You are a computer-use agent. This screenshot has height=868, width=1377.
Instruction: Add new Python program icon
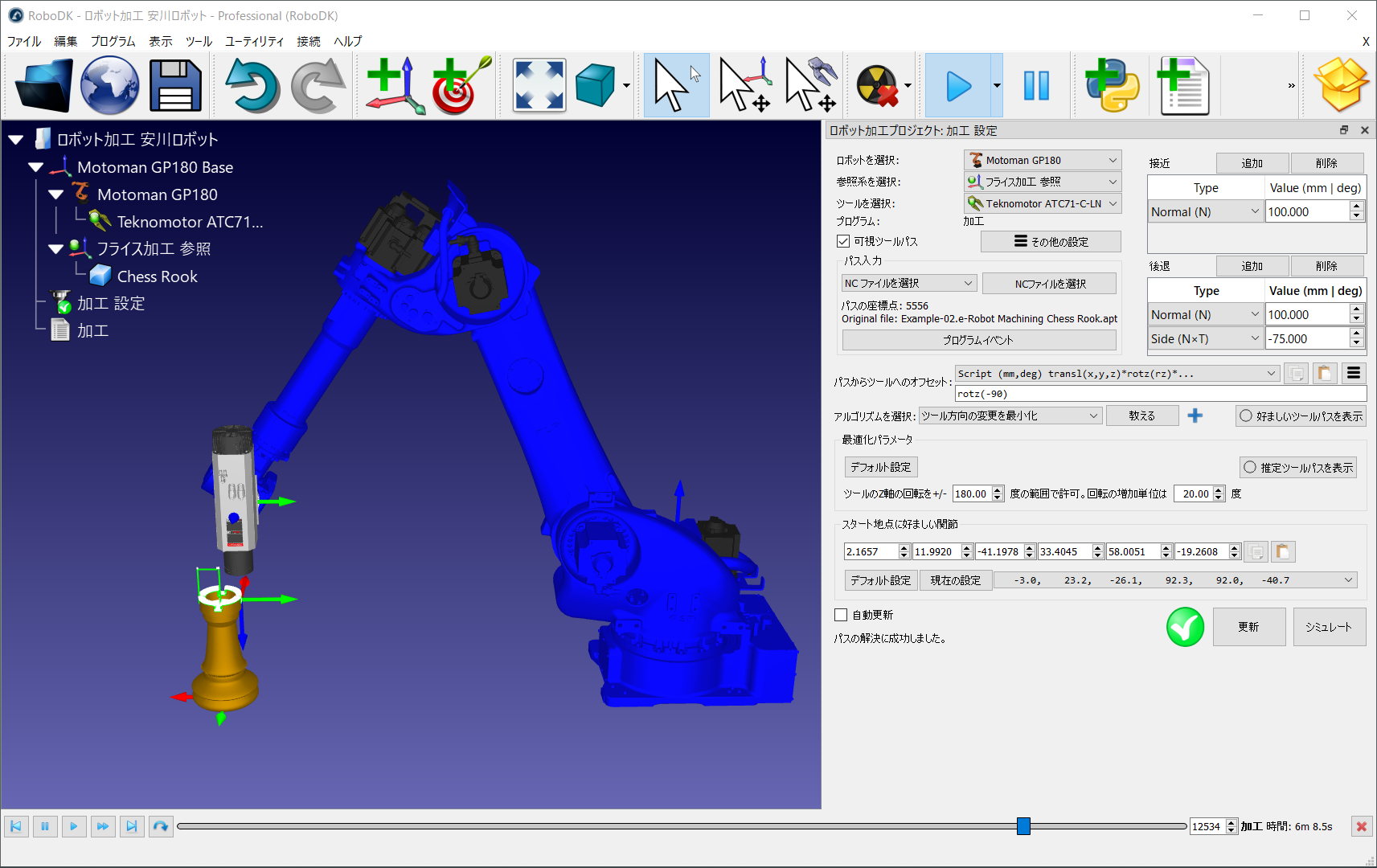[x=1113, y=85]
